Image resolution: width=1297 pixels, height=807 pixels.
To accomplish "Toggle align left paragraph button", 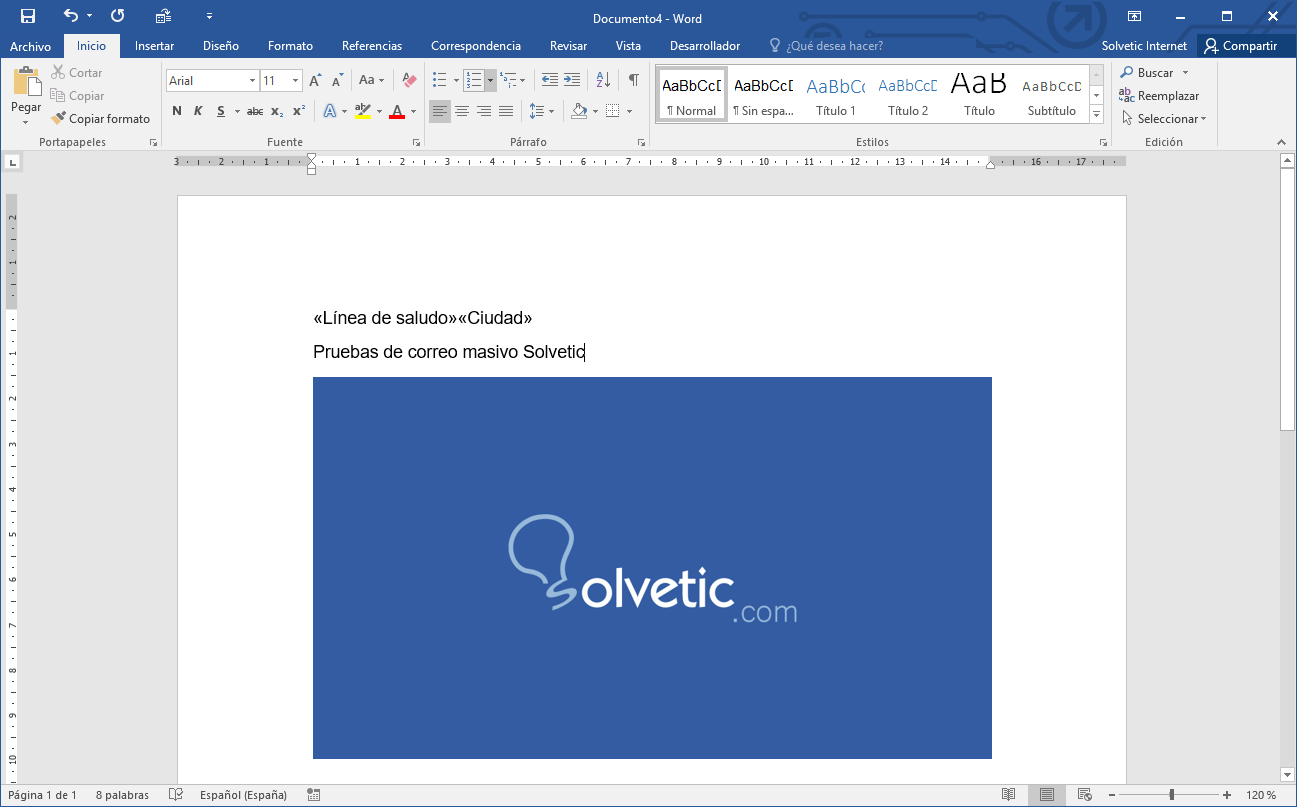I will 440,111.
